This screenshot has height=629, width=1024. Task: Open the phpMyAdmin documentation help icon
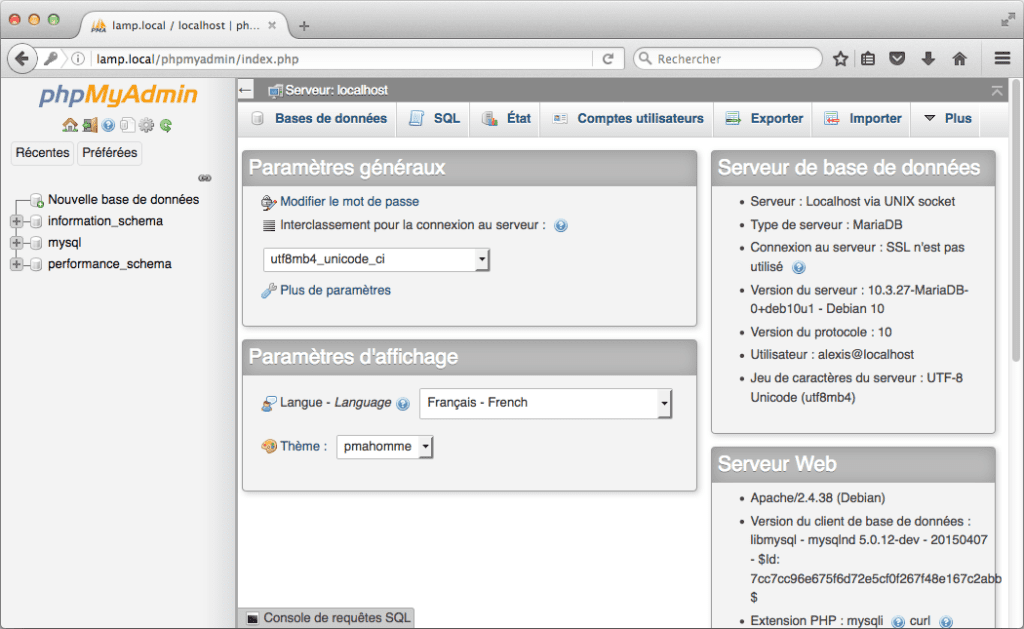pyautogui.click(x=108, y=124)
